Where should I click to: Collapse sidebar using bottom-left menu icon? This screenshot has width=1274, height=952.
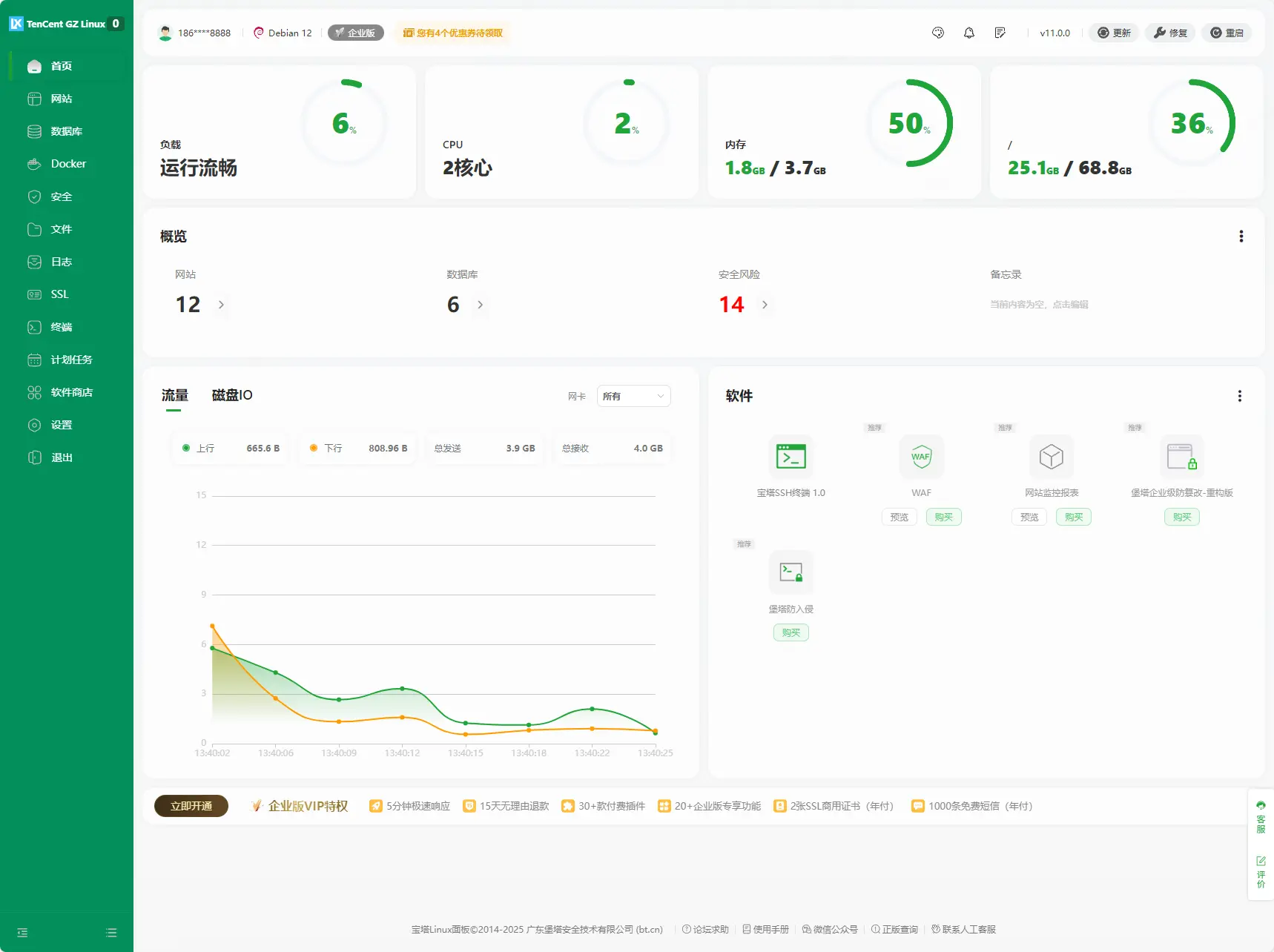[22, 933]
